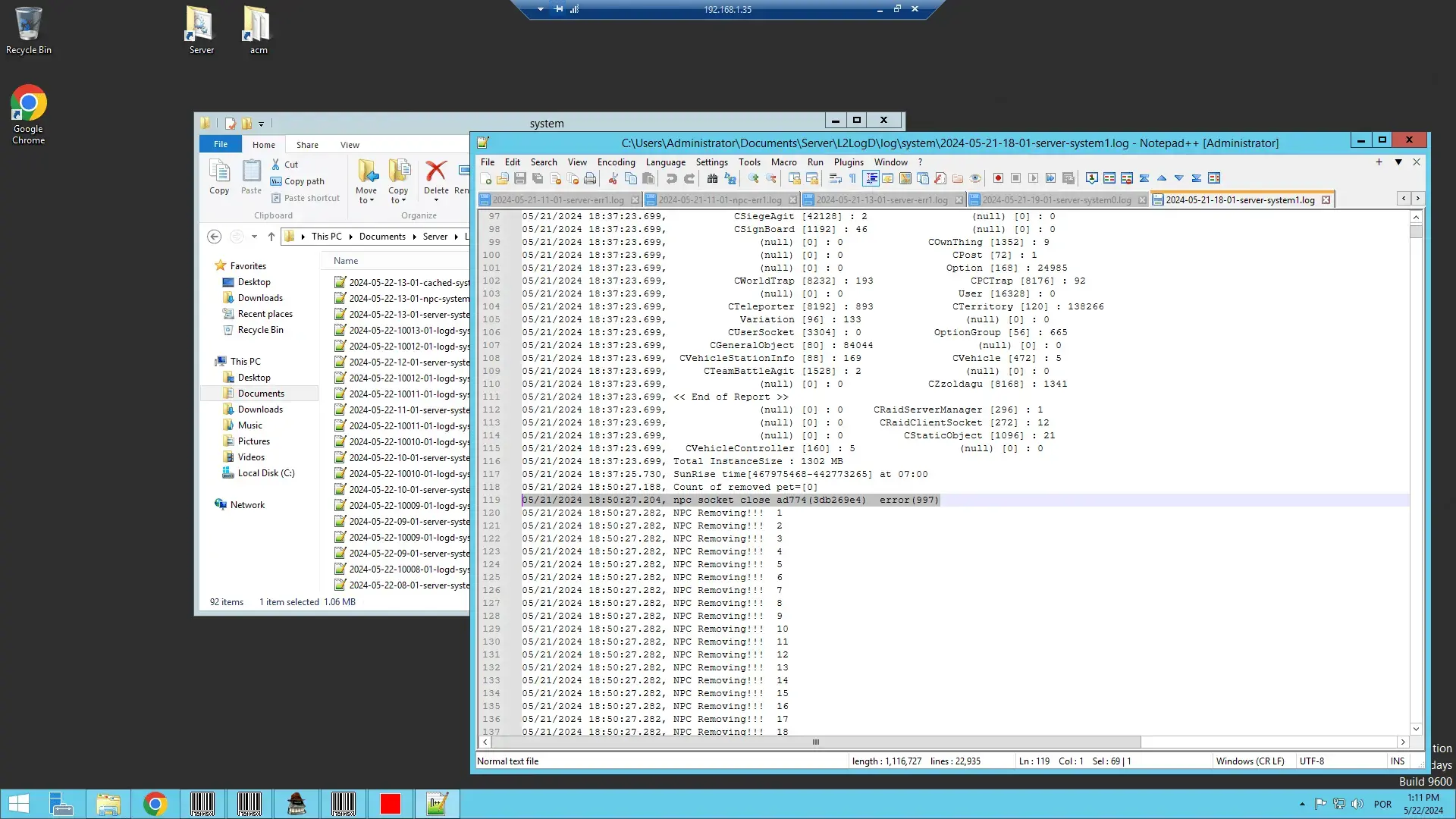Viewport: 1456px width, 819px height.
Task: Open the remote connection bar dropdown arrow
Action: 541,9
